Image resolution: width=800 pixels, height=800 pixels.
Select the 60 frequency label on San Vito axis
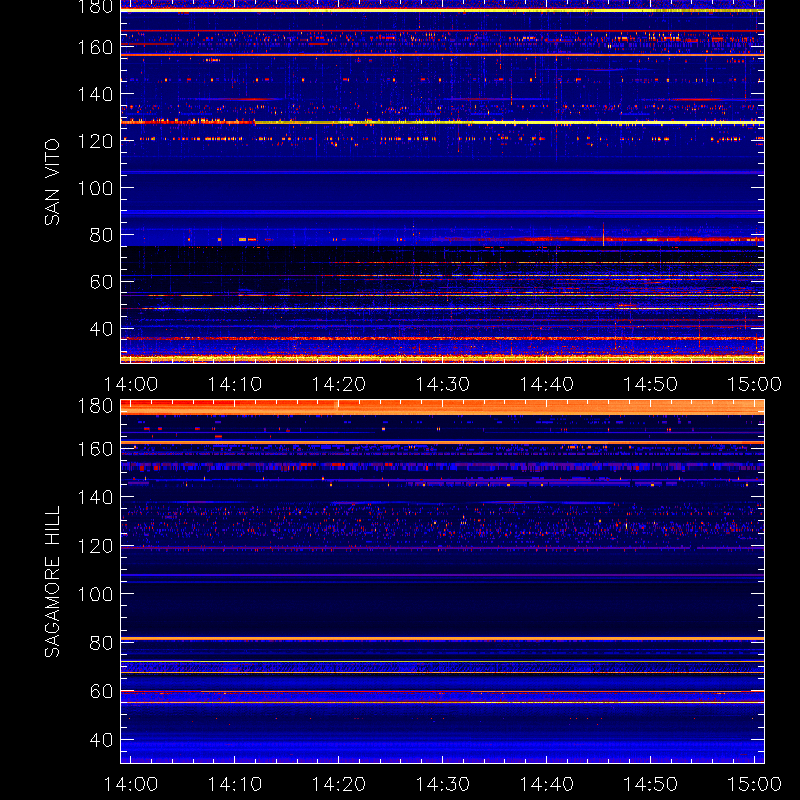tap(102, 282)
